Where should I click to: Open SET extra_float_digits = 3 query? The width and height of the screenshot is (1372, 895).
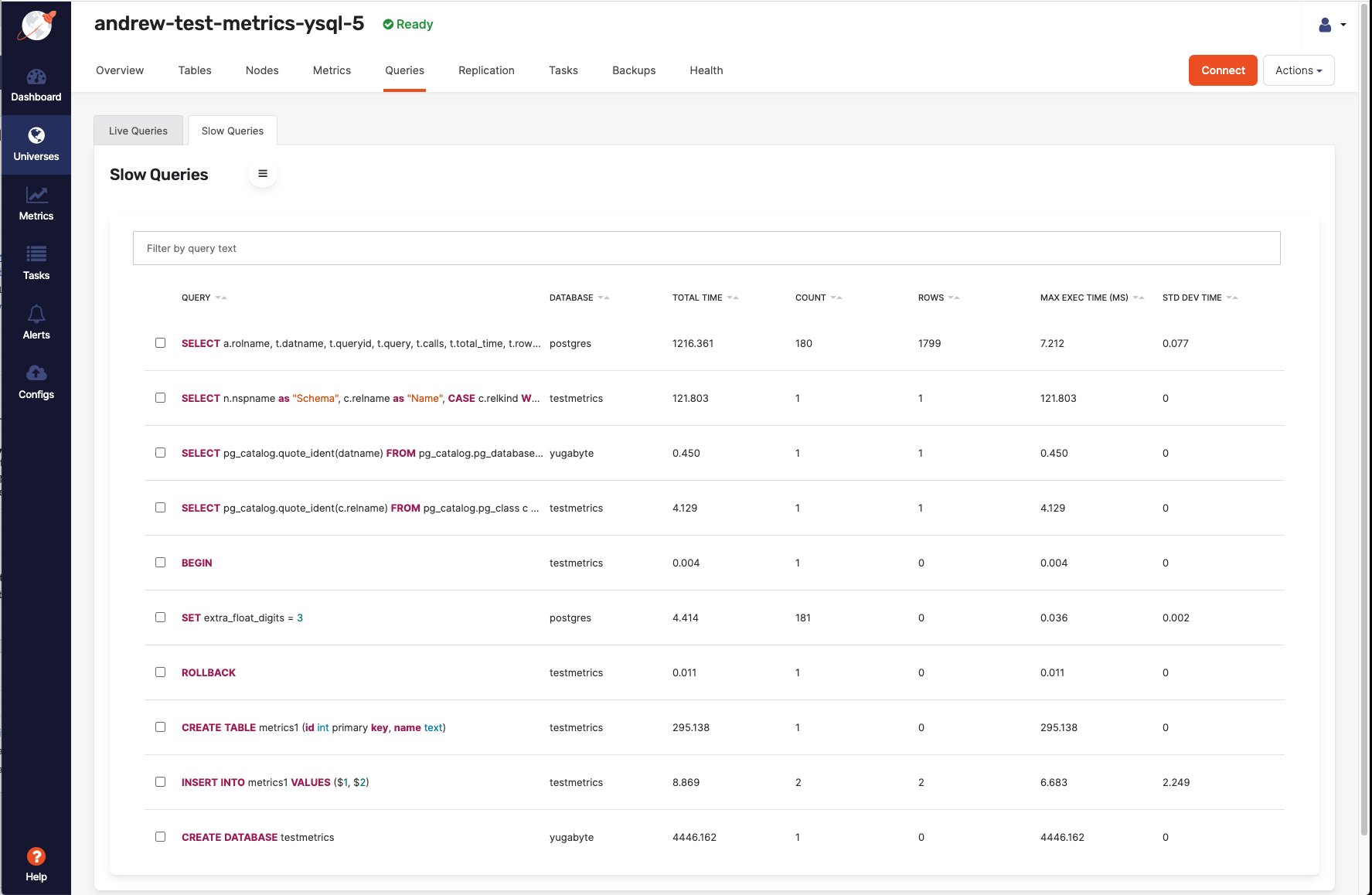click(242, 618)
